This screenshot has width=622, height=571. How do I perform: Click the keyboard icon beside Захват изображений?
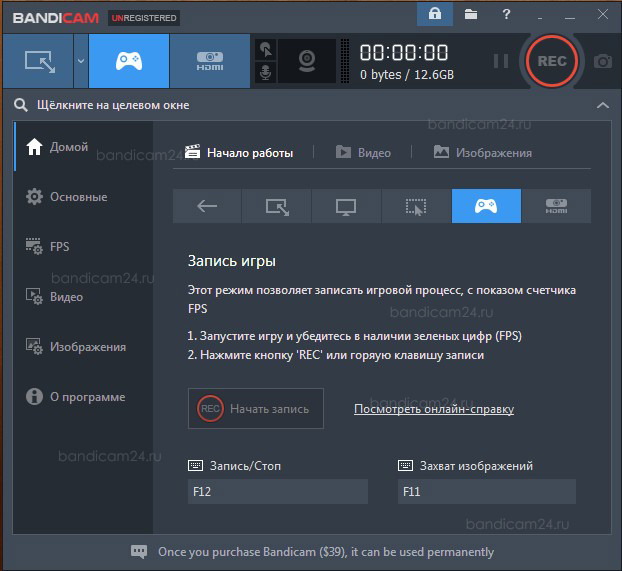pyautogui.click(x=405, y=465)
